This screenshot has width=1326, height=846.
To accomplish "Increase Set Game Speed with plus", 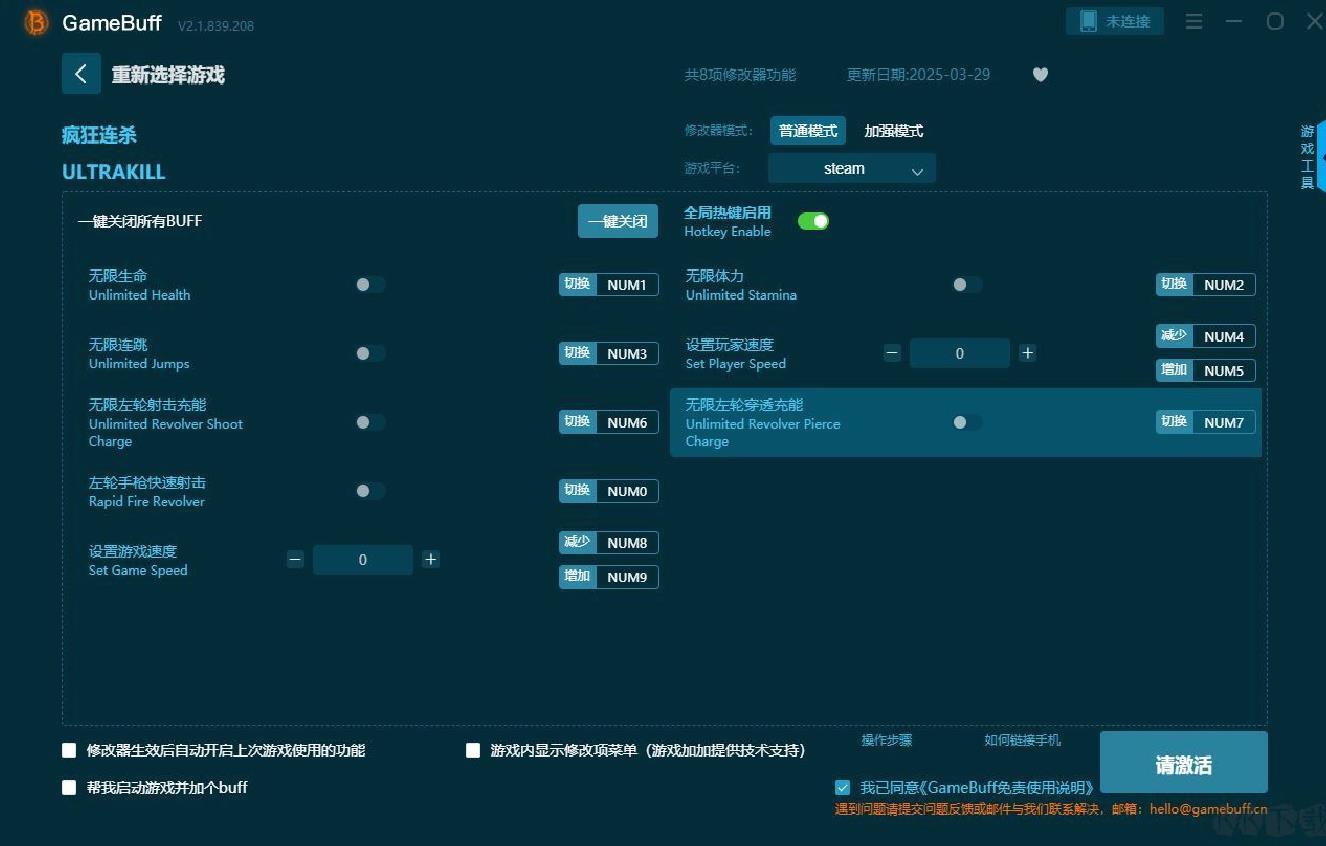I will pyautogui.click(x=431, y=560).
